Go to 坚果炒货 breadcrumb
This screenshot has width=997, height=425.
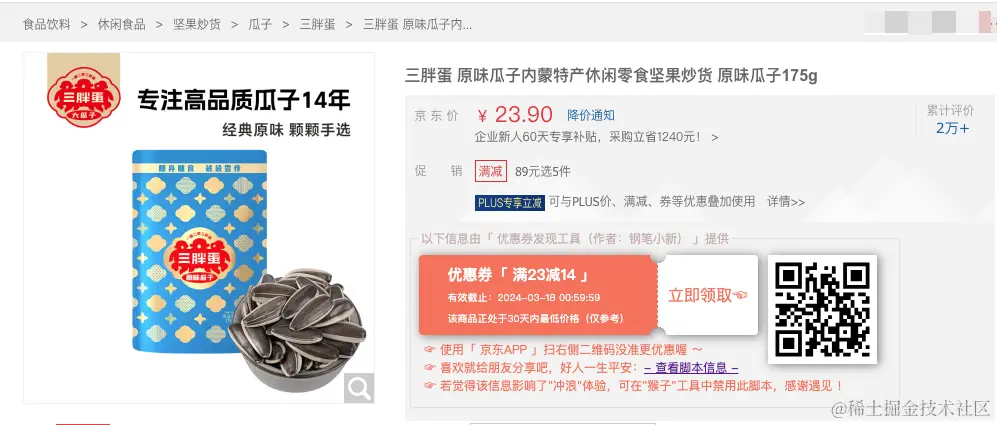197,25
